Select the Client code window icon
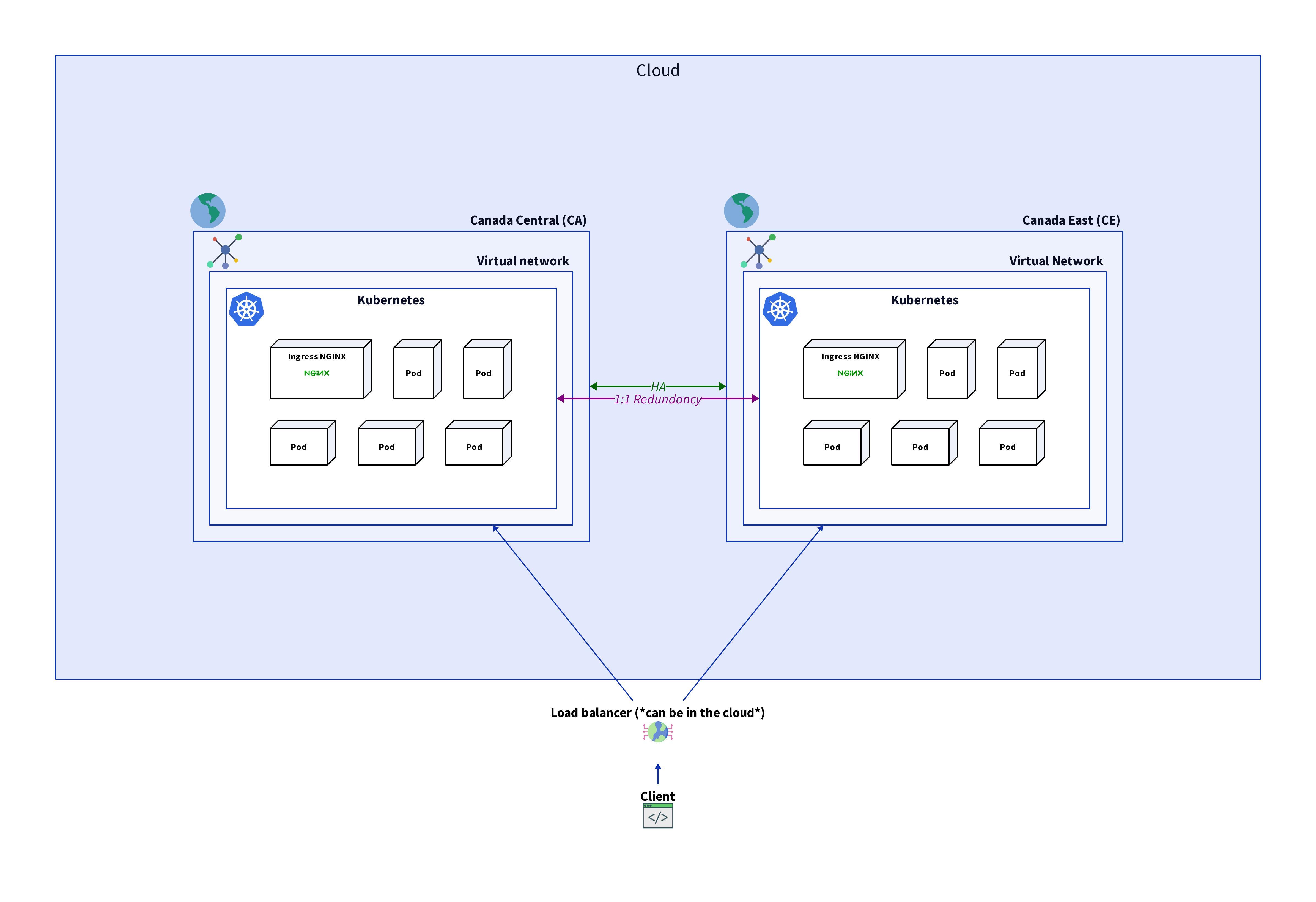Screen dimensions: 1316x902 (x=657, y=816)
